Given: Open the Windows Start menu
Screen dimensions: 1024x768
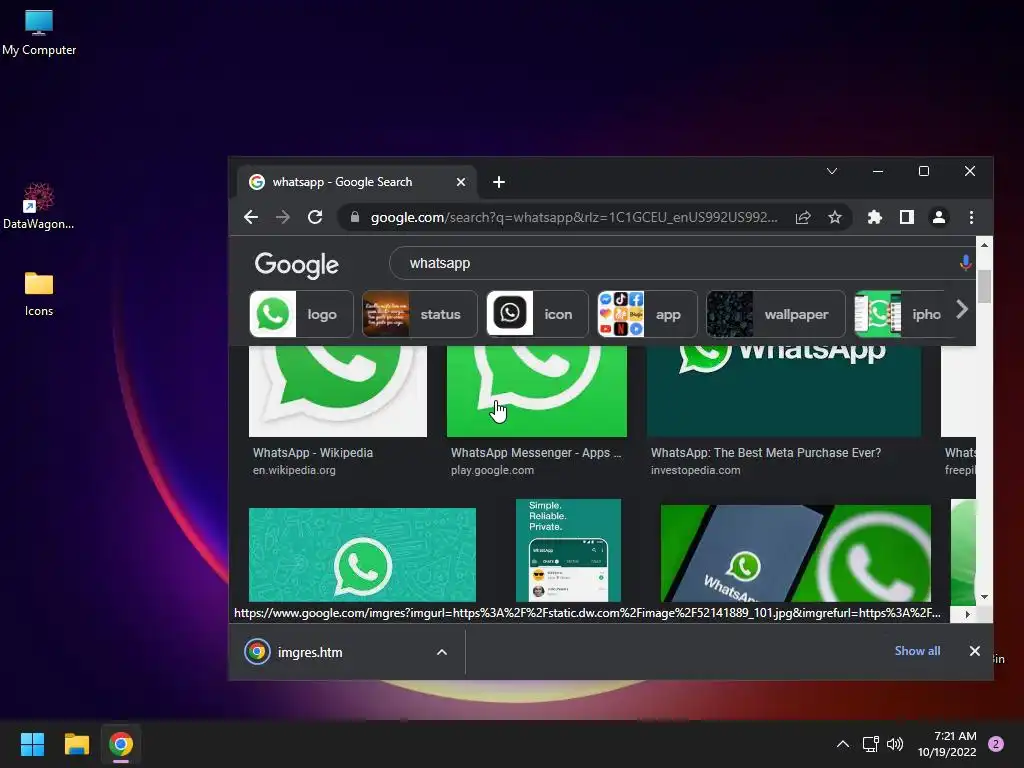Looking at the screenshot, I should tap(32, 744).
